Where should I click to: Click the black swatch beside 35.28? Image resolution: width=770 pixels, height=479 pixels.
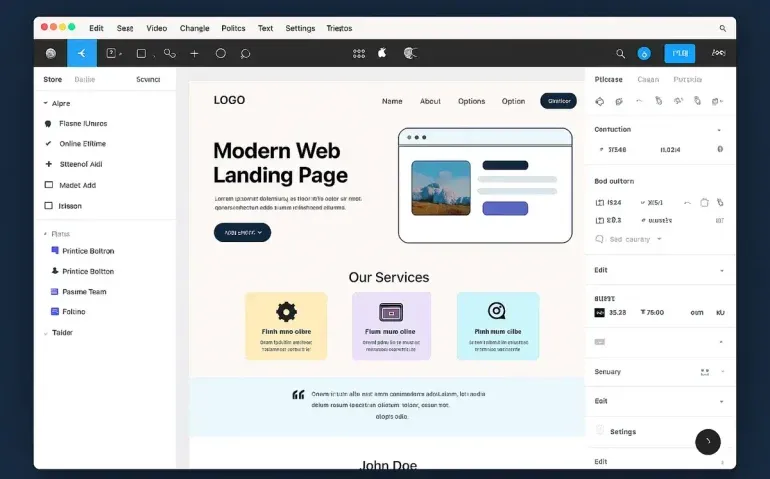tap(600, 312)
